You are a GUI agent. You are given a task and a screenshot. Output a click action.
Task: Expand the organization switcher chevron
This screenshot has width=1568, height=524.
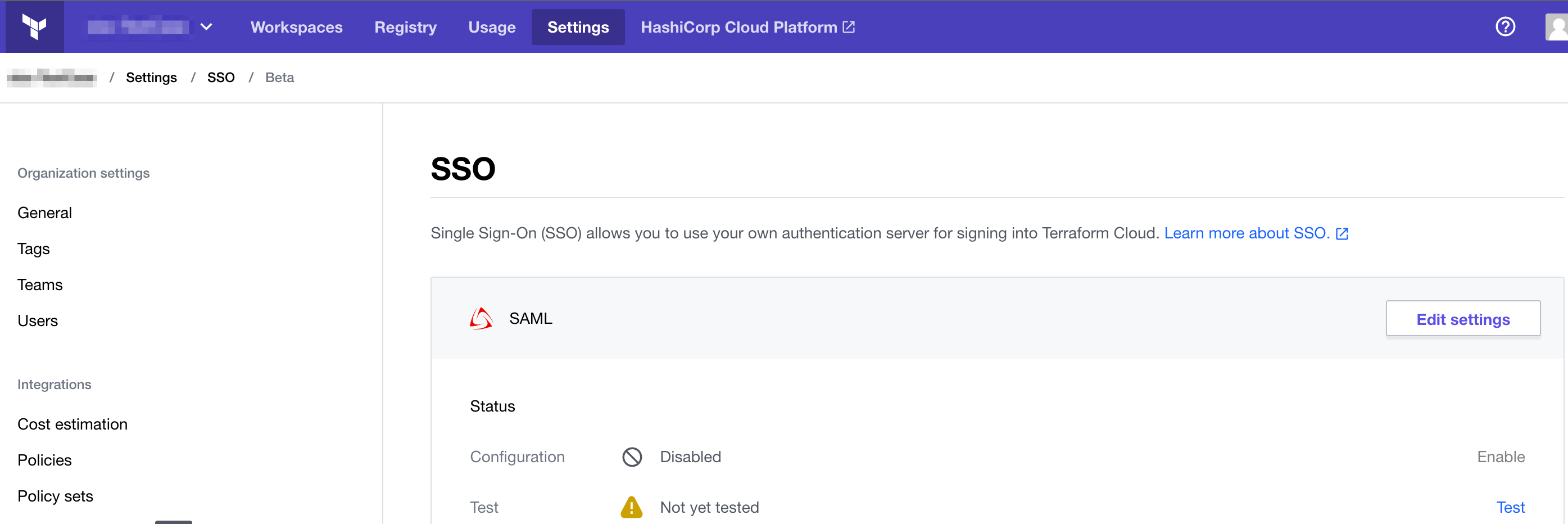(206, 27)
